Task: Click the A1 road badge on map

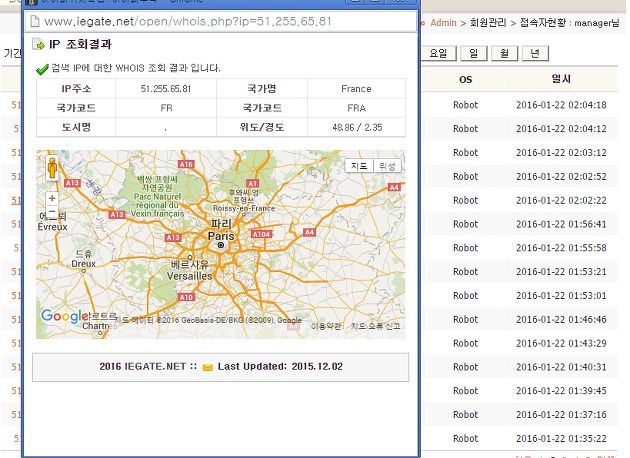Action: pos(252,183)
